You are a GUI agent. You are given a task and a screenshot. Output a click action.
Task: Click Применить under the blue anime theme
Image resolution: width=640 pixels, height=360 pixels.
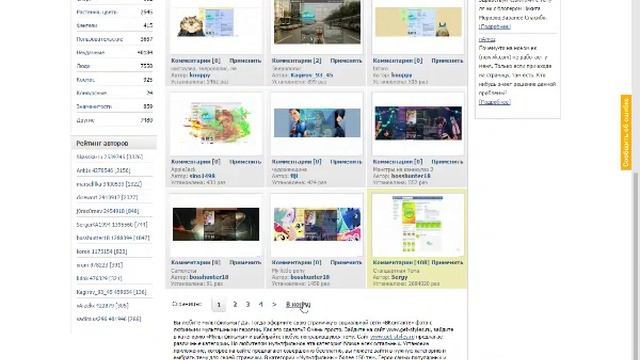(x=346, y=162)
